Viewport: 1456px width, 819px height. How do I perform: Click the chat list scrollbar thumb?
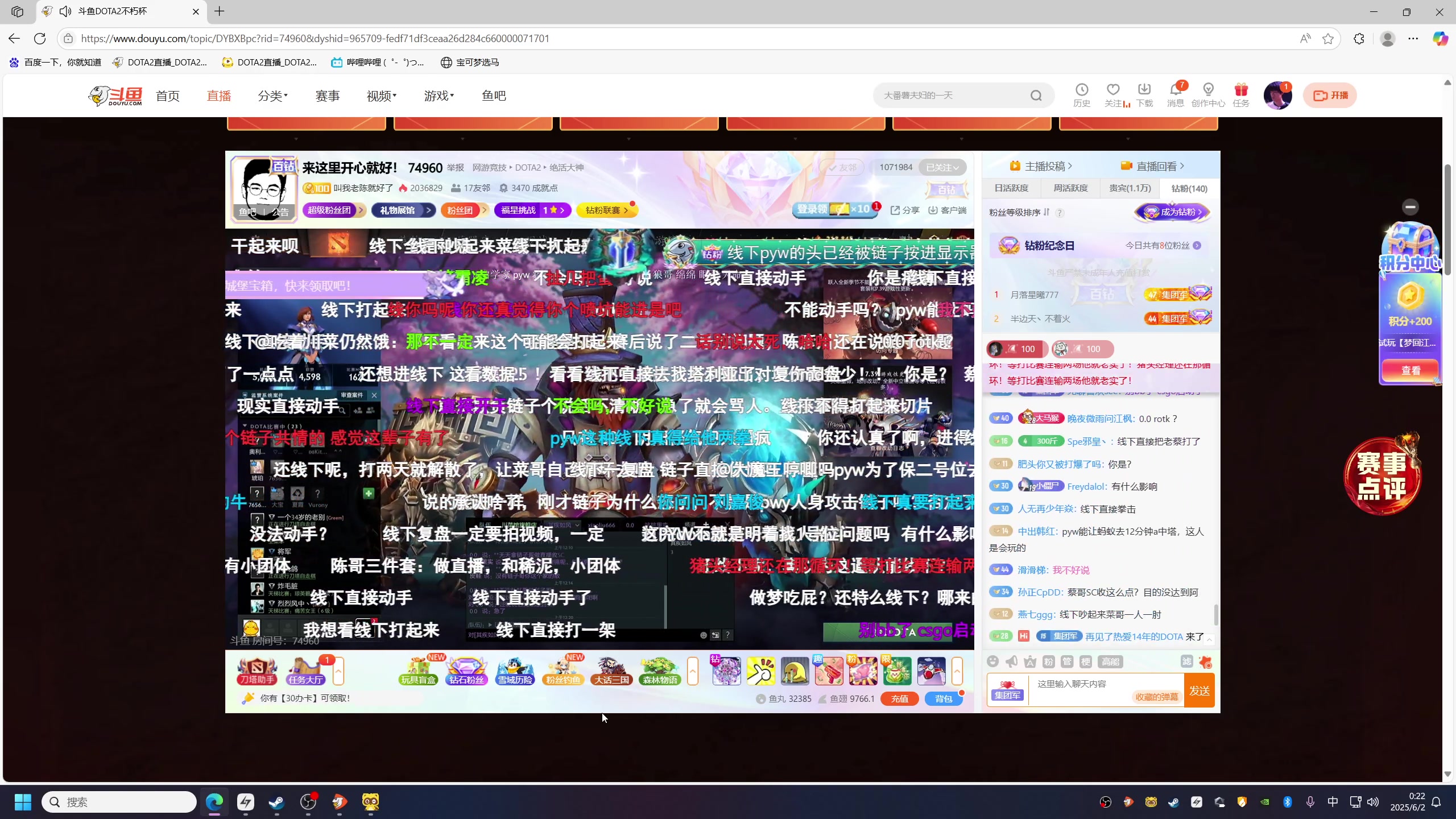tap(1216, 614)
